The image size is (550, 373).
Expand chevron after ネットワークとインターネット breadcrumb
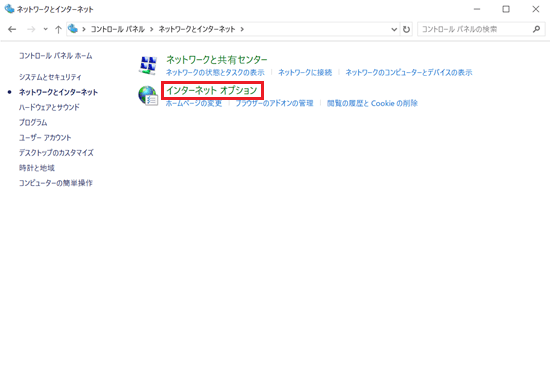(242, 29)
